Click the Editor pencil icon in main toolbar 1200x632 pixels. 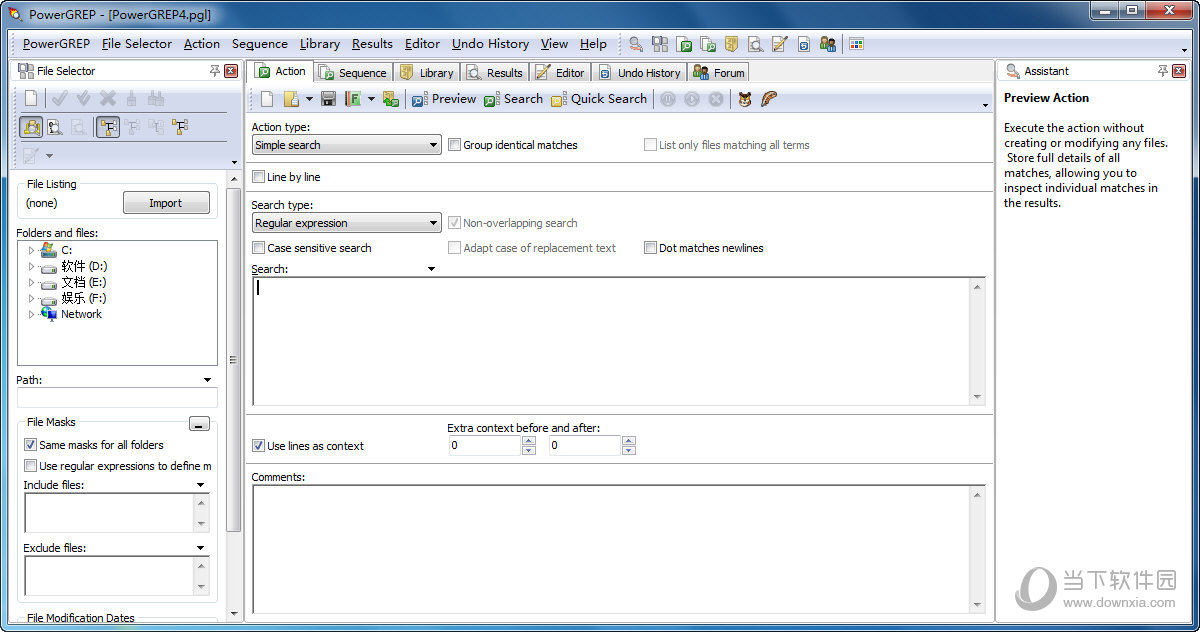(780, 44)
